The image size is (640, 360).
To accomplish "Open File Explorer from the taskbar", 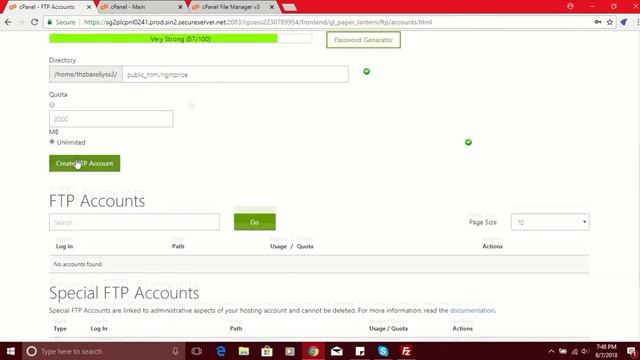I will tap(244, 351).
